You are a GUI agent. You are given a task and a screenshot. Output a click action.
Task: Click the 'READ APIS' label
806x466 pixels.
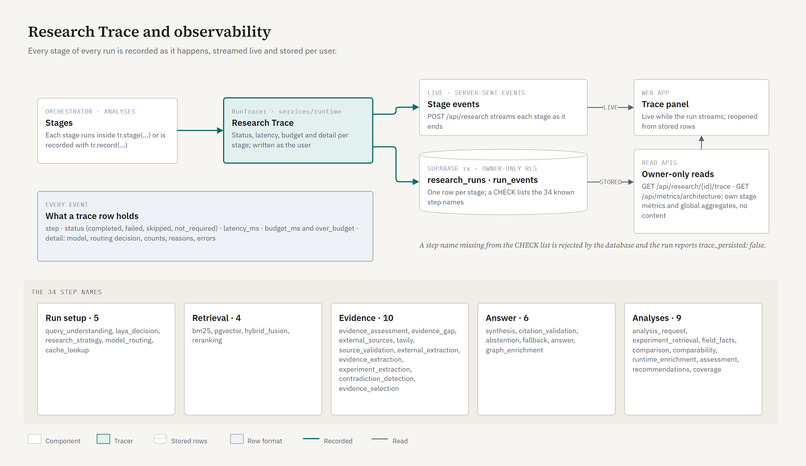659,163
